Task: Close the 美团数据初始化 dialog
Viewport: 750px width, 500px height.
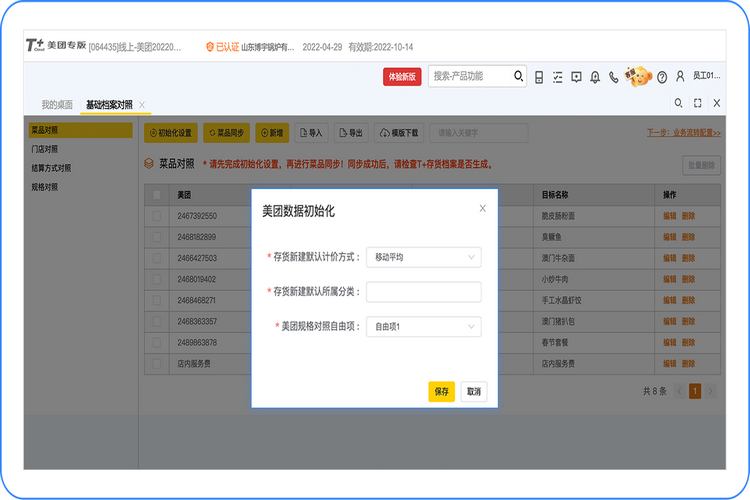Action: pos(483,208)
